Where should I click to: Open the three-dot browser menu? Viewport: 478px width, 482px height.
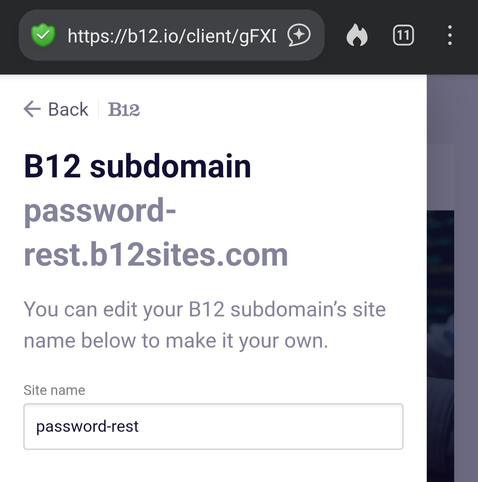(450, 35)
